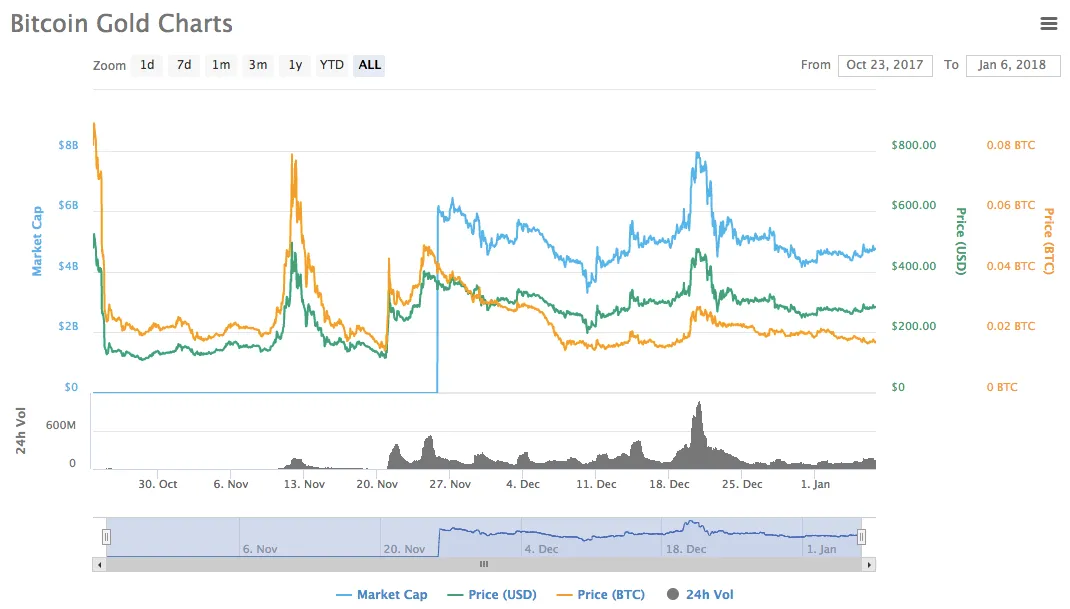Edit the From date Oct 23, 2017
The height and width of the screenshot is (609, 1070).
point(885,65)
